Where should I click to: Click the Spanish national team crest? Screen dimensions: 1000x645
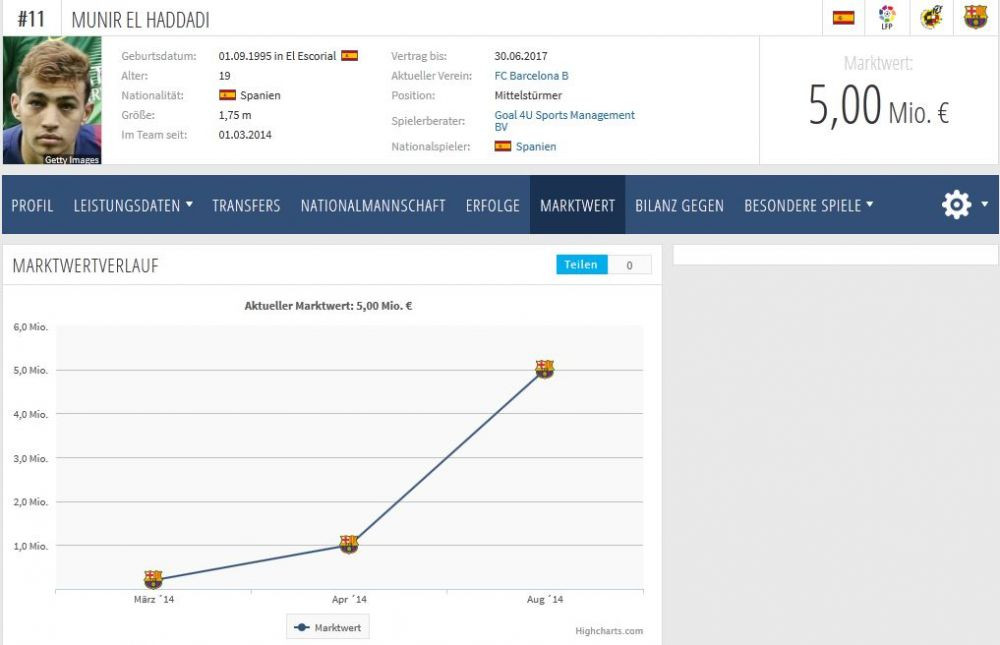click(931, 18)
